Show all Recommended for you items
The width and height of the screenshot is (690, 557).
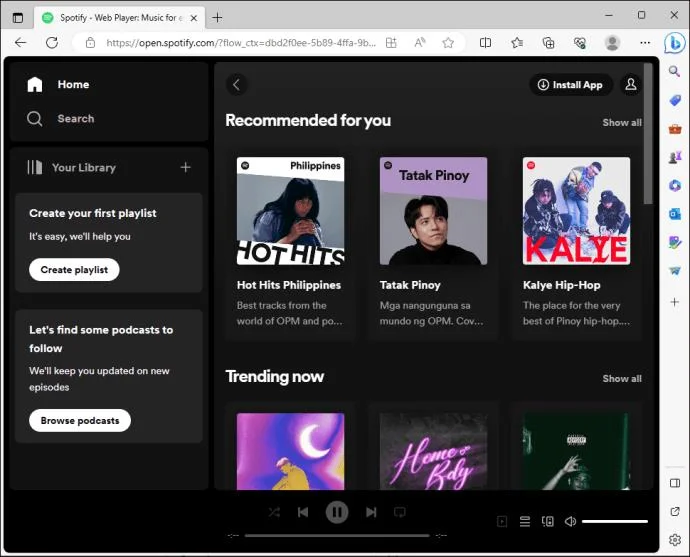622,123
